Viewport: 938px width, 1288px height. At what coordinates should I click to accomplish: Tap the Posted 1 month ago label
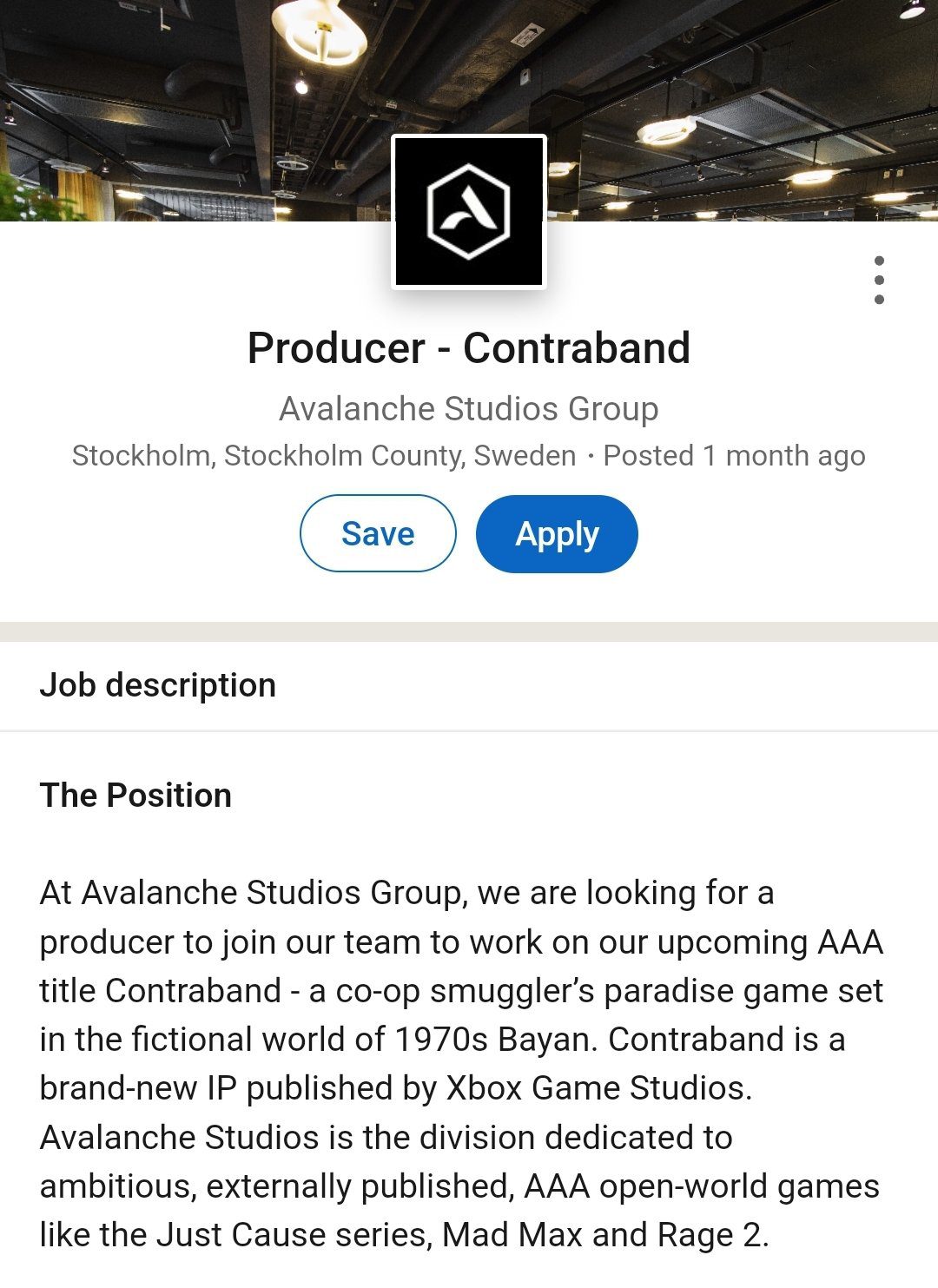point(734,455)
